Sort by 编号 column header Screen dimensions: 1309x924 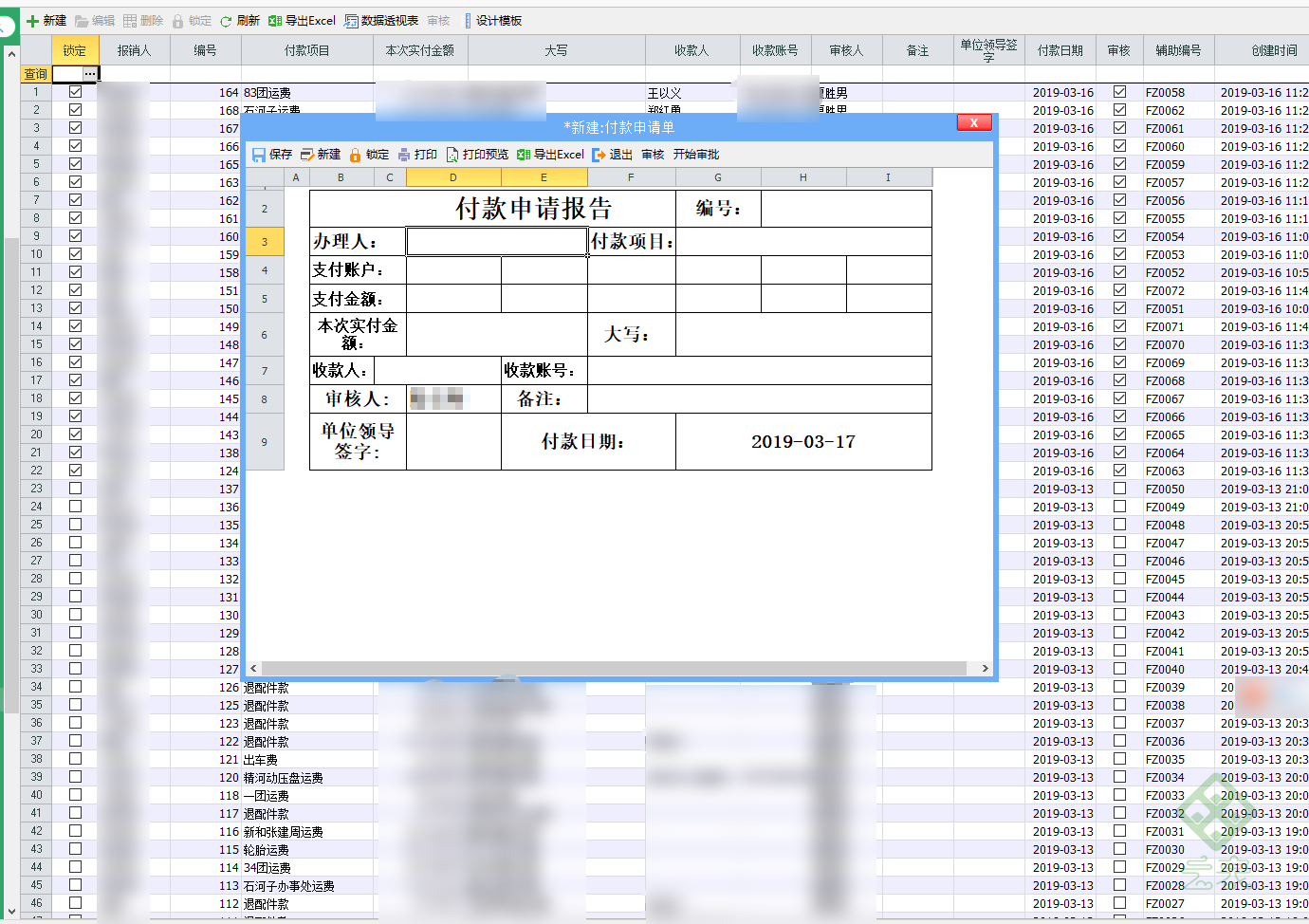tap(206, 50)
